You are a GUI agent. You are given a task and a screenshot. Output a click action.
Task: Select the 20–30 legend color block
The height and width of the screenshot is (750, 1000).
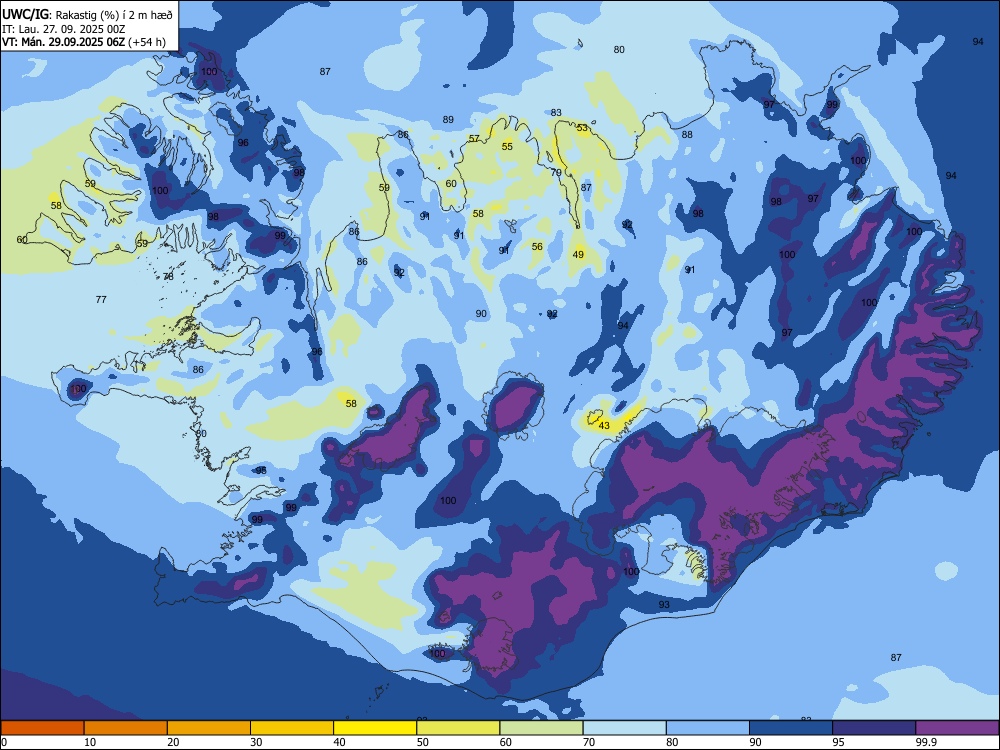pyautogui.click(x=209, y=728)
